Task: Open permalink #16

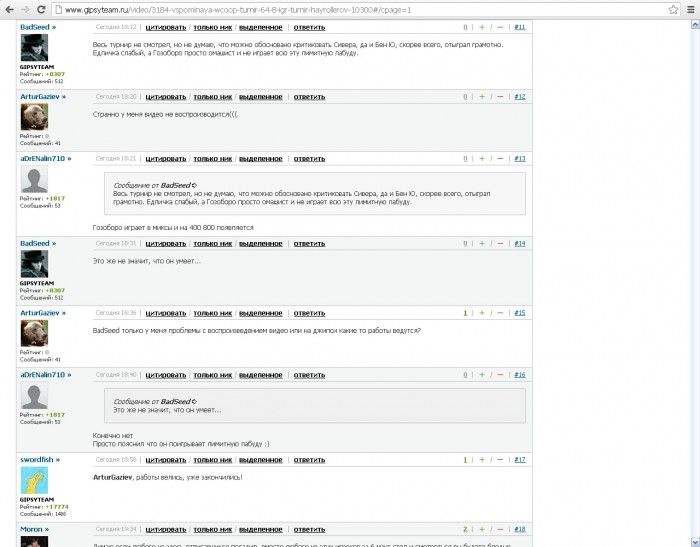Action: click(x=520, y=375)
